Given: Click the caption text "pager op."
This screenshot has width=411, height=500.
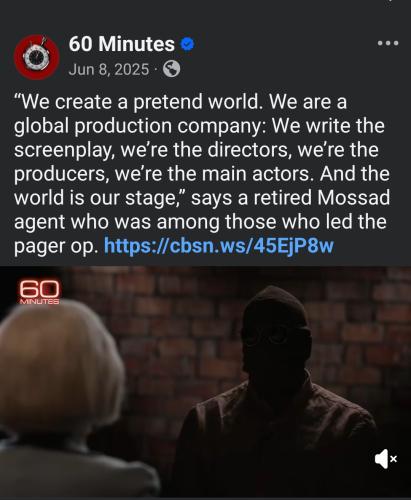Looking at the screenshot, I should point(56,247).
